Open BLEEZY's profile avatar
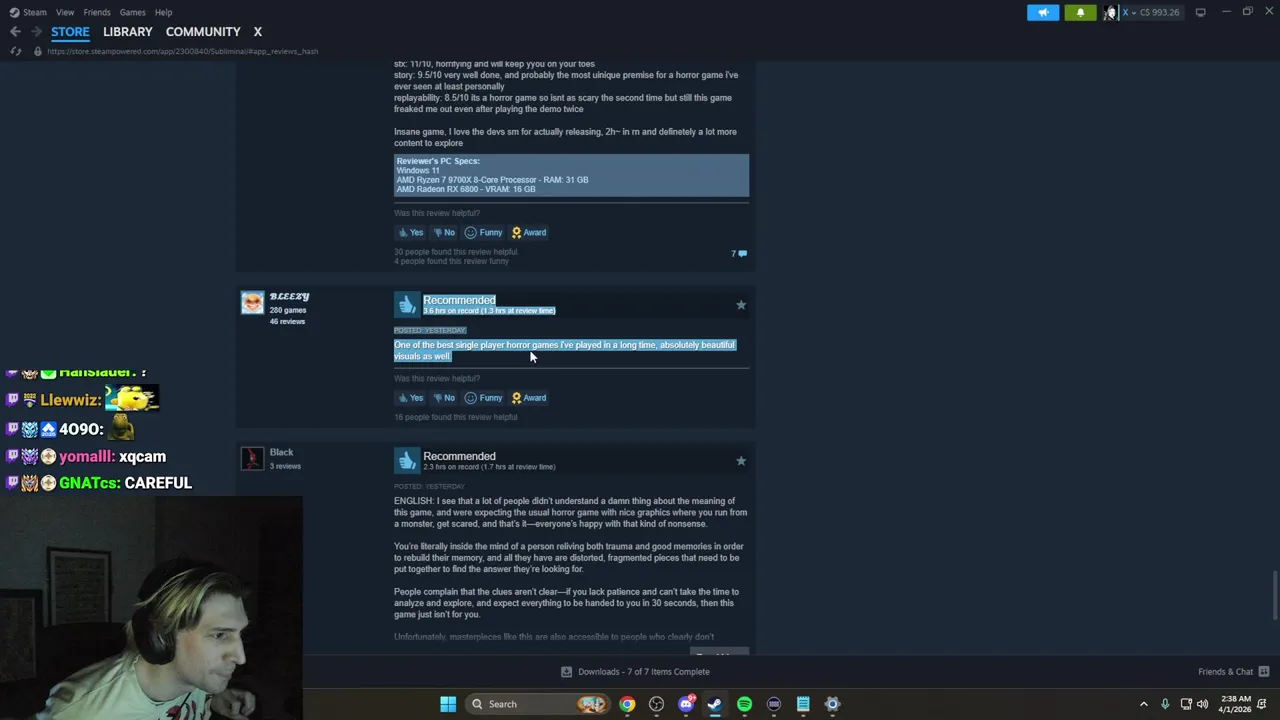Screen dimensions: 1280x720 pyautogui.click(x=252, y=303)
